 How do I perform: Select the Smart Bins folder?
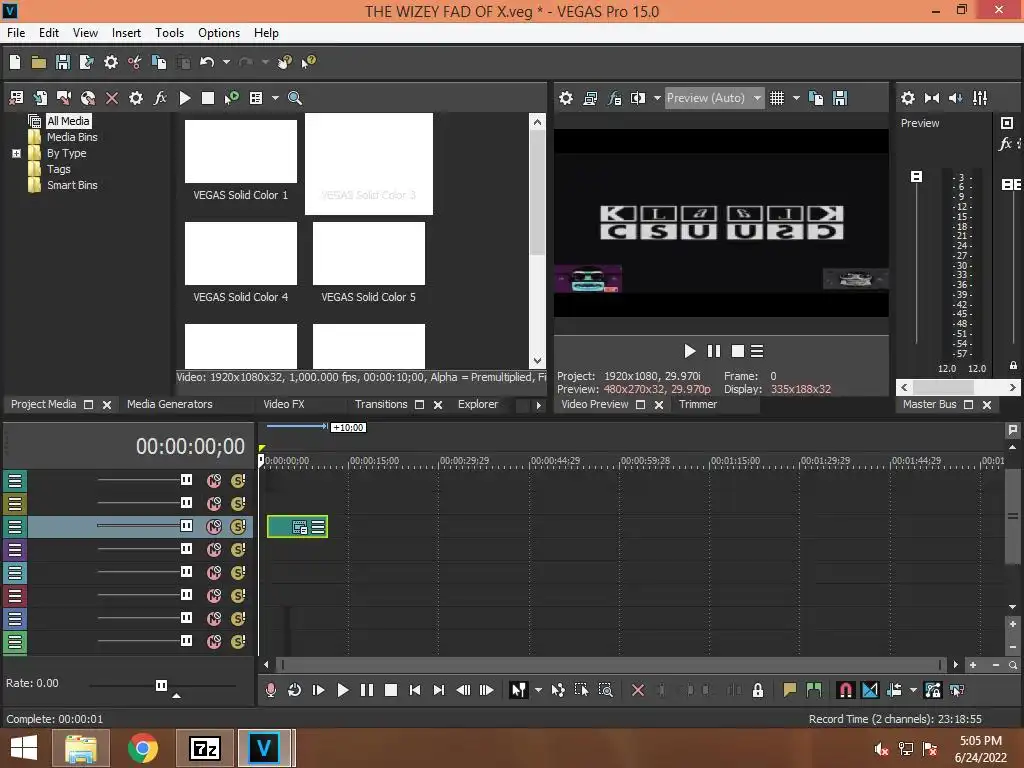(x=72, y=185)
